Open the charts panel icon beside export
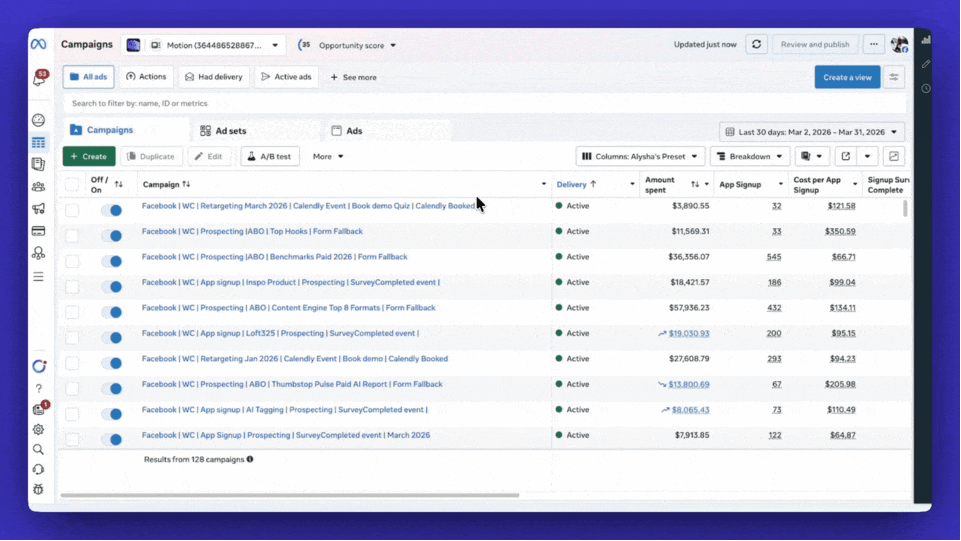The image size is (961, 541). [894, 156]
